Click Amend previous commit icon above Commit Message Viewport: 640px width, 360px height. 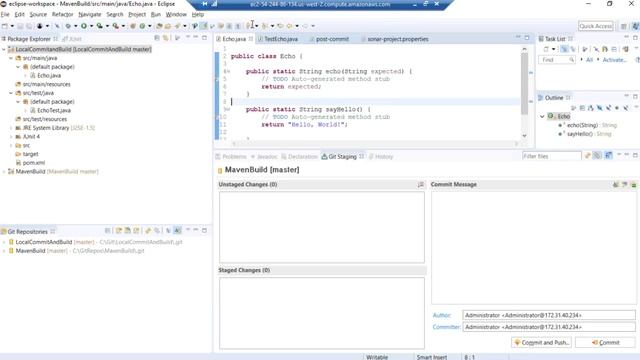click(616, 184)
